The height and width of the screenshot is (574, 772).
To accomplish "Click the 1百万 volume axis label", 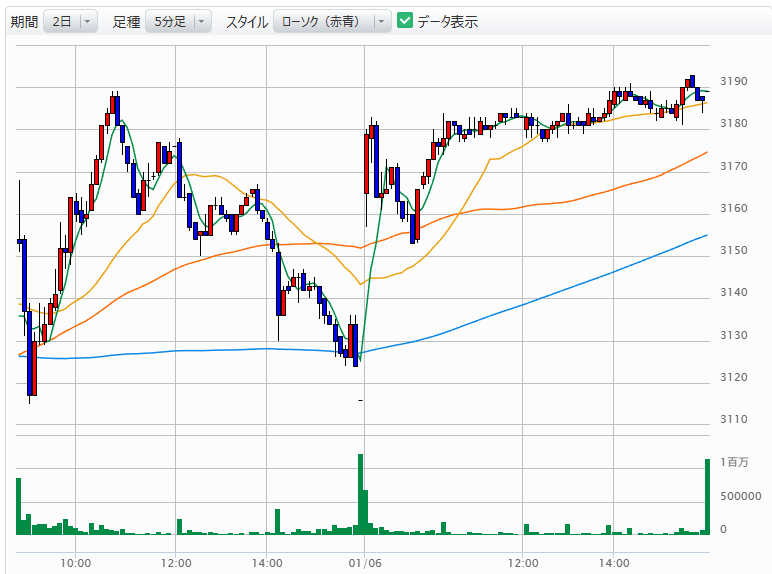I will pyautogui.click(x=735, y=462).
